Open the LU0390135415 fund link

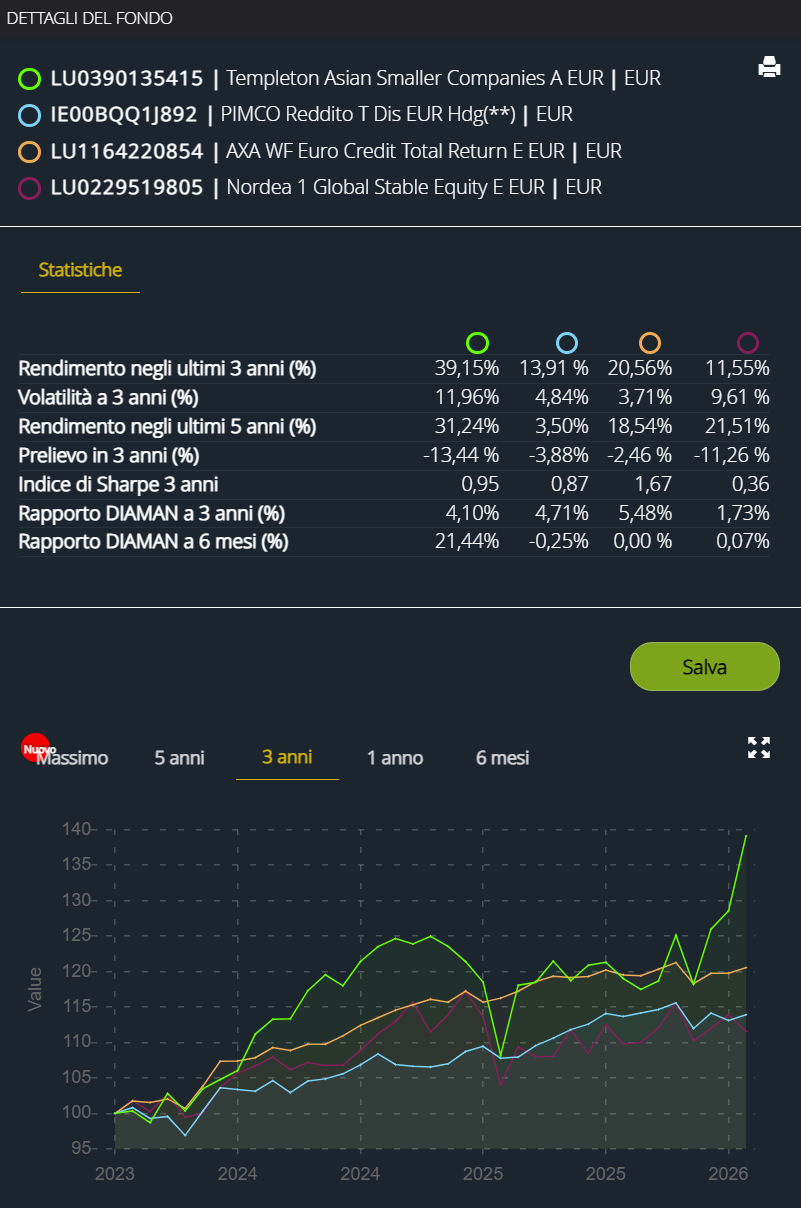(x=126, y=78)
